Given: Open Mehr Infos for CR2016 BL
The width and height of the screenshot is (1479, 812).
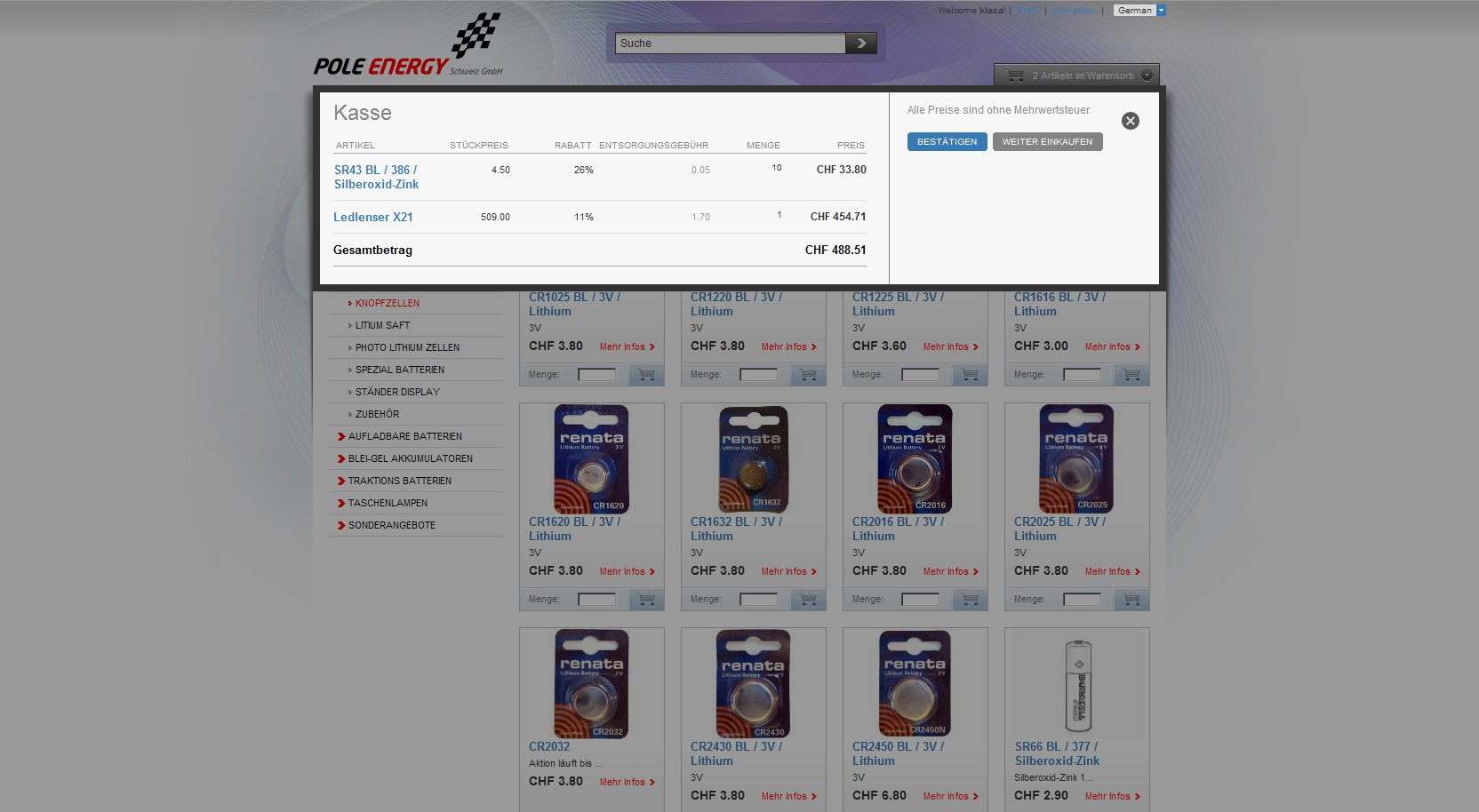Looking at the screenshot, I should point(950,572).
